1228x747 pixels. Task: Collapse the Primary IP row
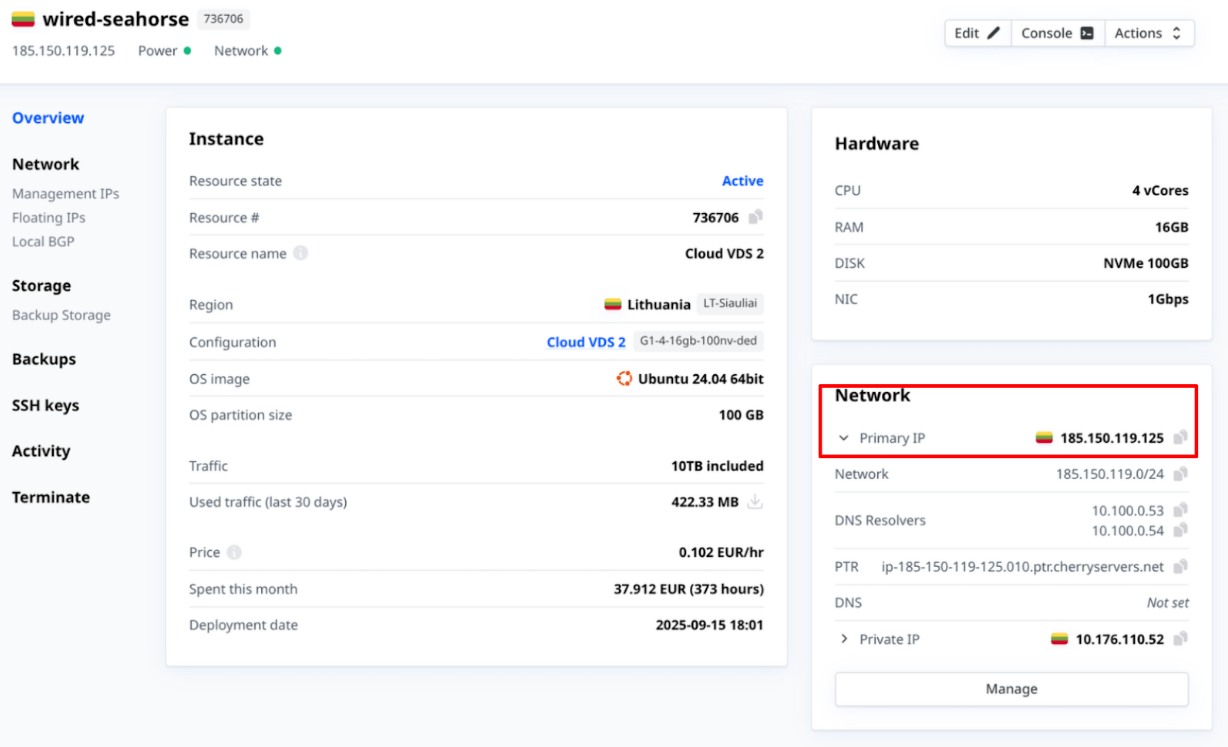pyautogui.click(x=844, y=438)
